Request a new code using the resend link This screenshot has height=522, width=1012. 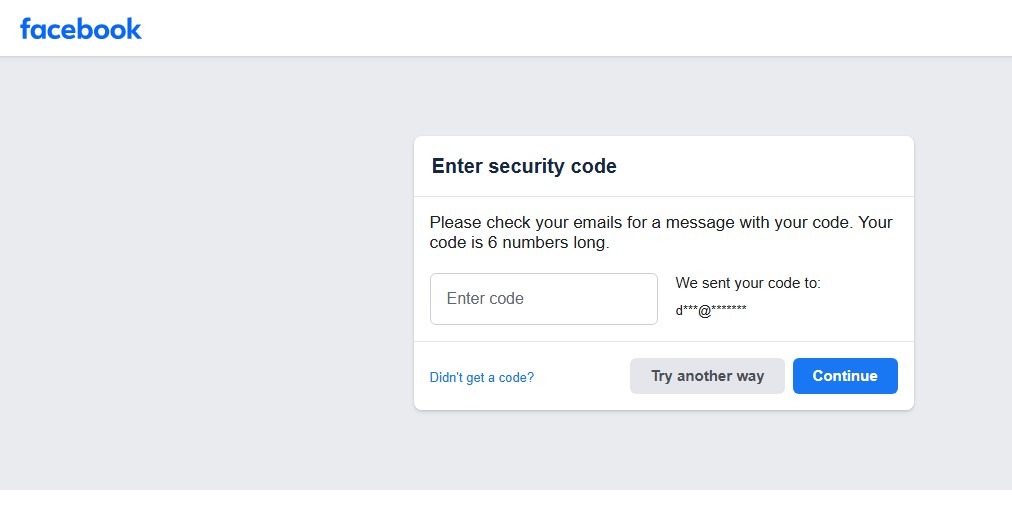pos(481,377)
